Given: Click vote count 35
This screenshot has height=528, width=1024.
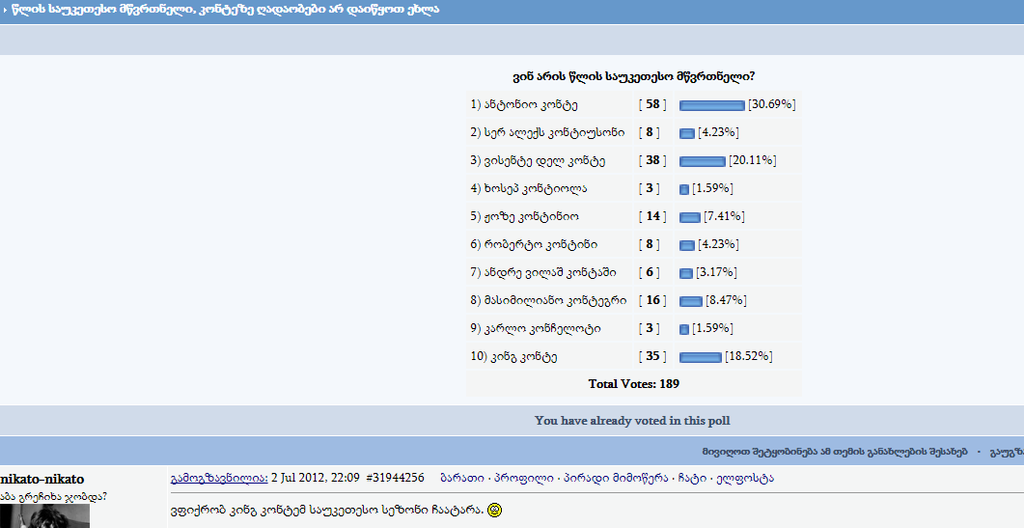Looking at the screenshot, I should pyautogui.click(x=652, y=357).
